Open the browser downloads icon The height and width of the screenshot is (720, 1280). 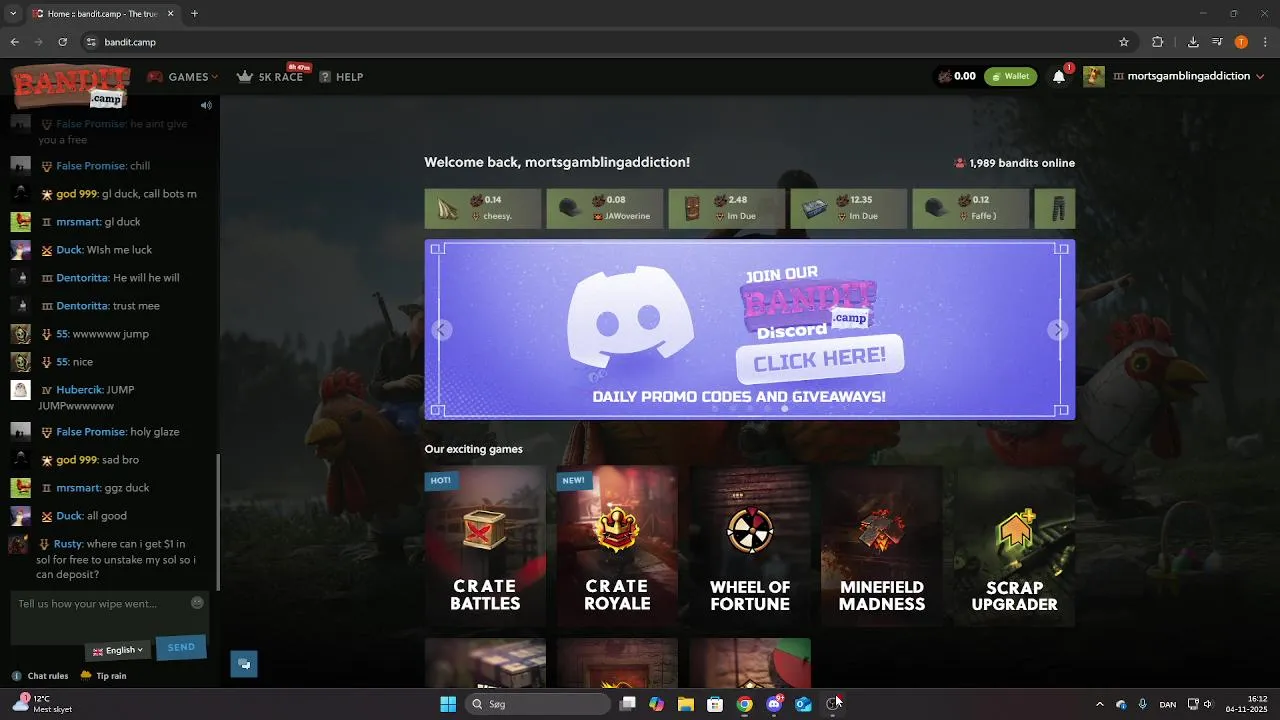click(1193, 42)
